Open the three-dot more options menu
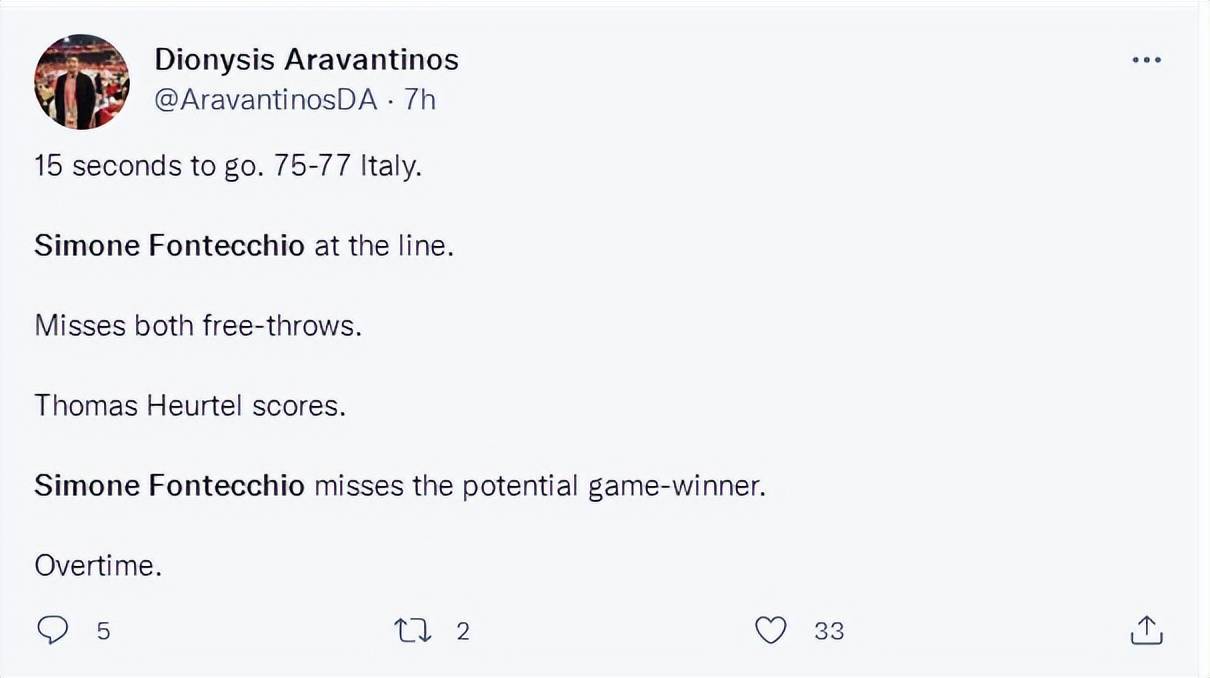This screenshot has height=678, width=1210. pos(1146,60)
